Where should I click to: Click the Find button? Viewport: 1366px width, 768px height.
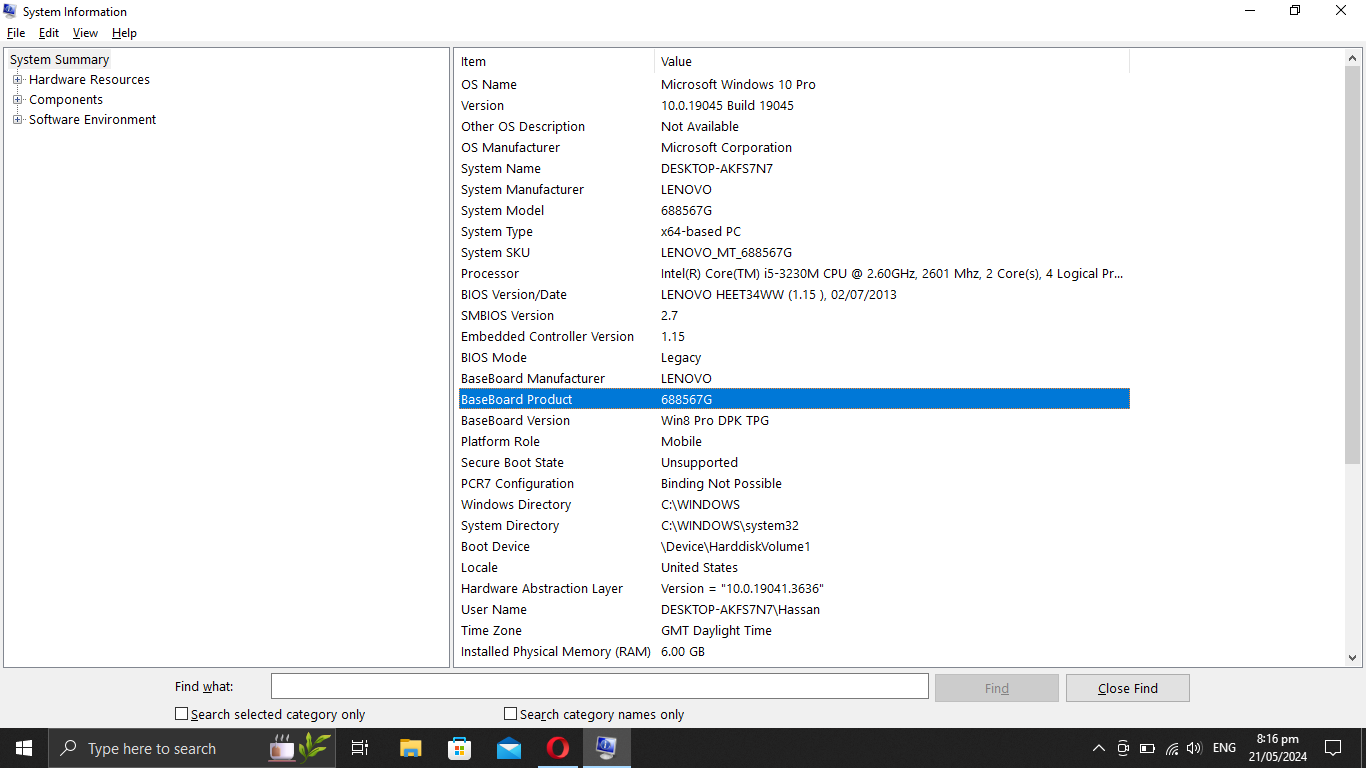[996, 688]
